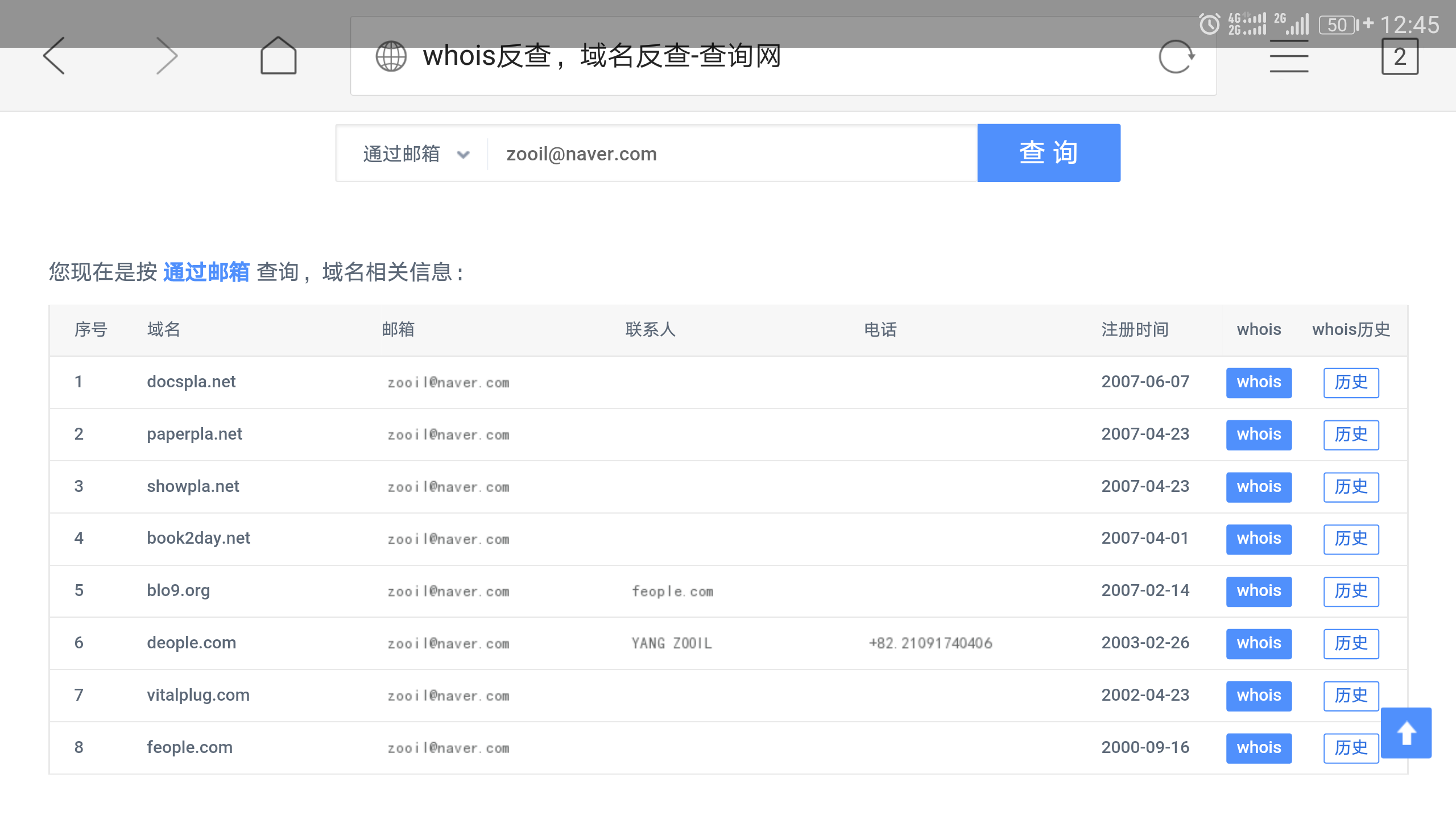Open whois for feople.com
1456x819 pixels.
[1259, 748]
